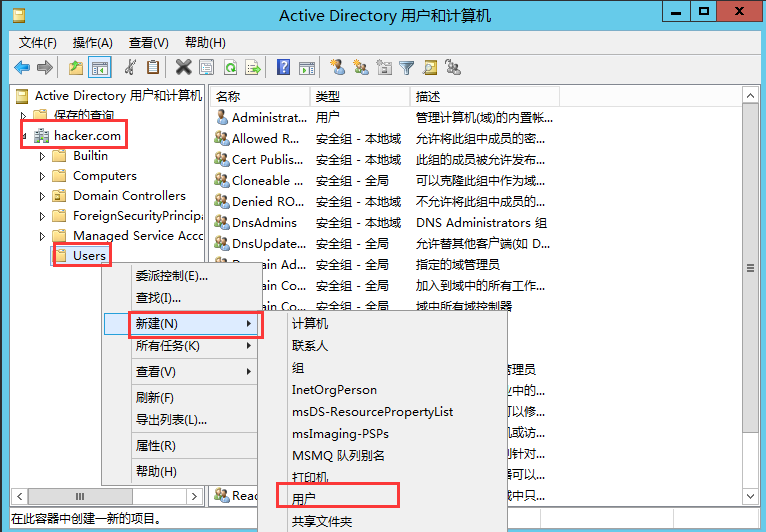Click the vertical scrollbar down arrow
This screenshot has height=532, width=766.
(x=750, y=496)
